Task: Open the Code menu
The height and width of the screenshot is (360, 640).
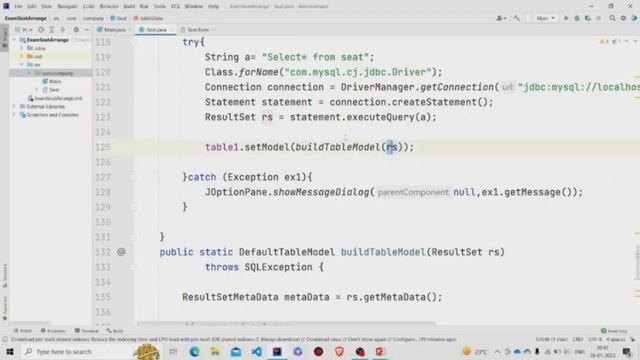Action: 89,7
